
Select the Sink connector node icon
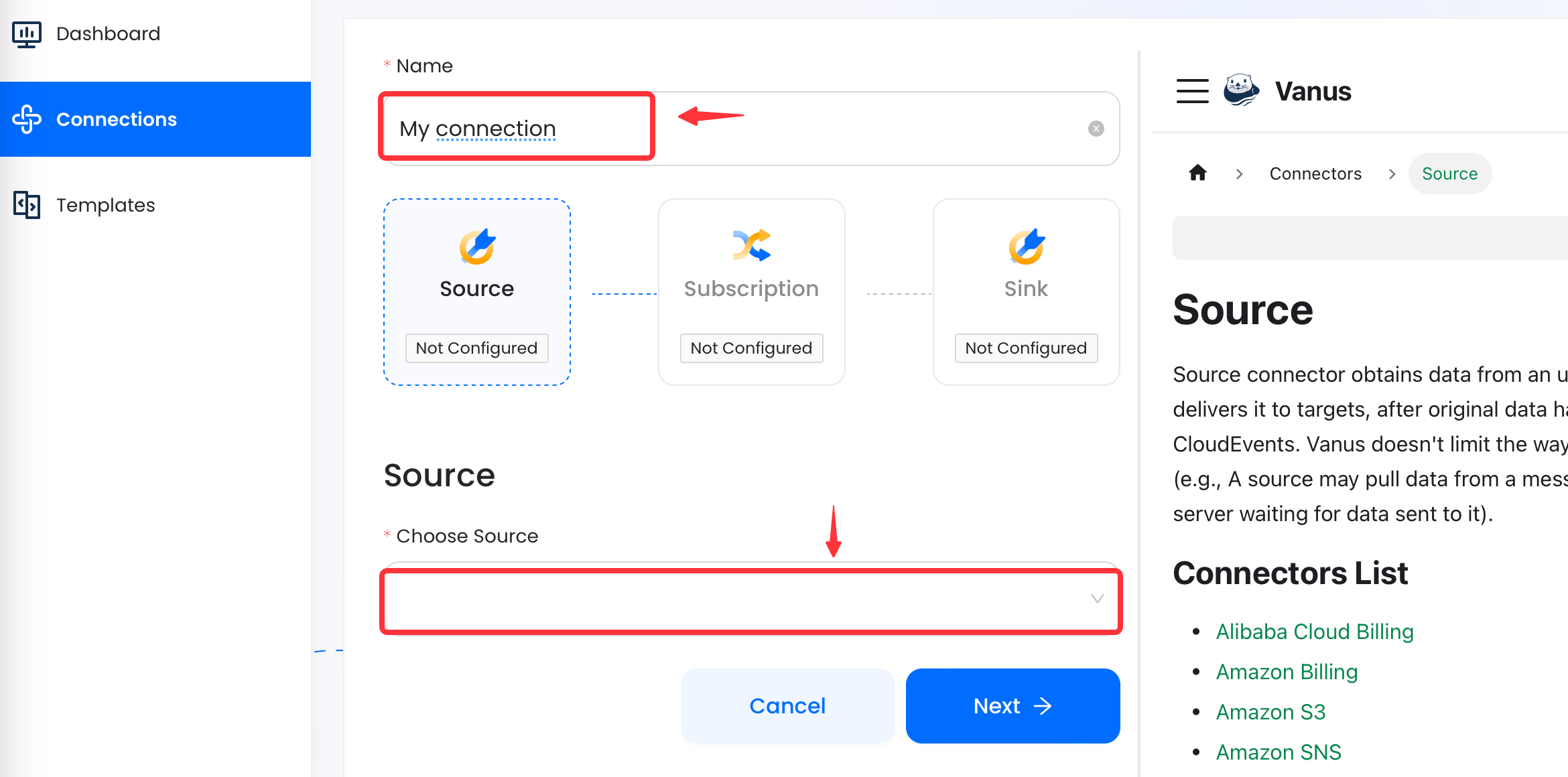pos(1025,246)
